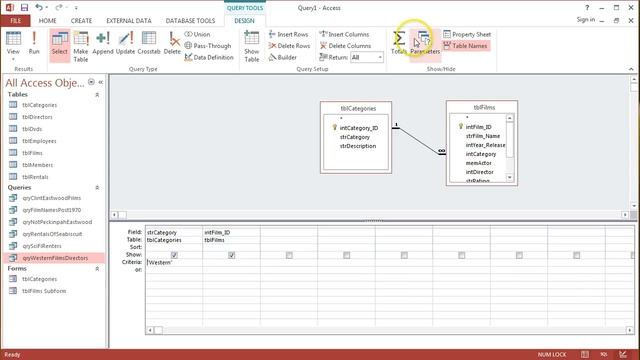Select qryWesternFilmsDirectors query
This screenshot has width=640, height=360.
point(55,258)
